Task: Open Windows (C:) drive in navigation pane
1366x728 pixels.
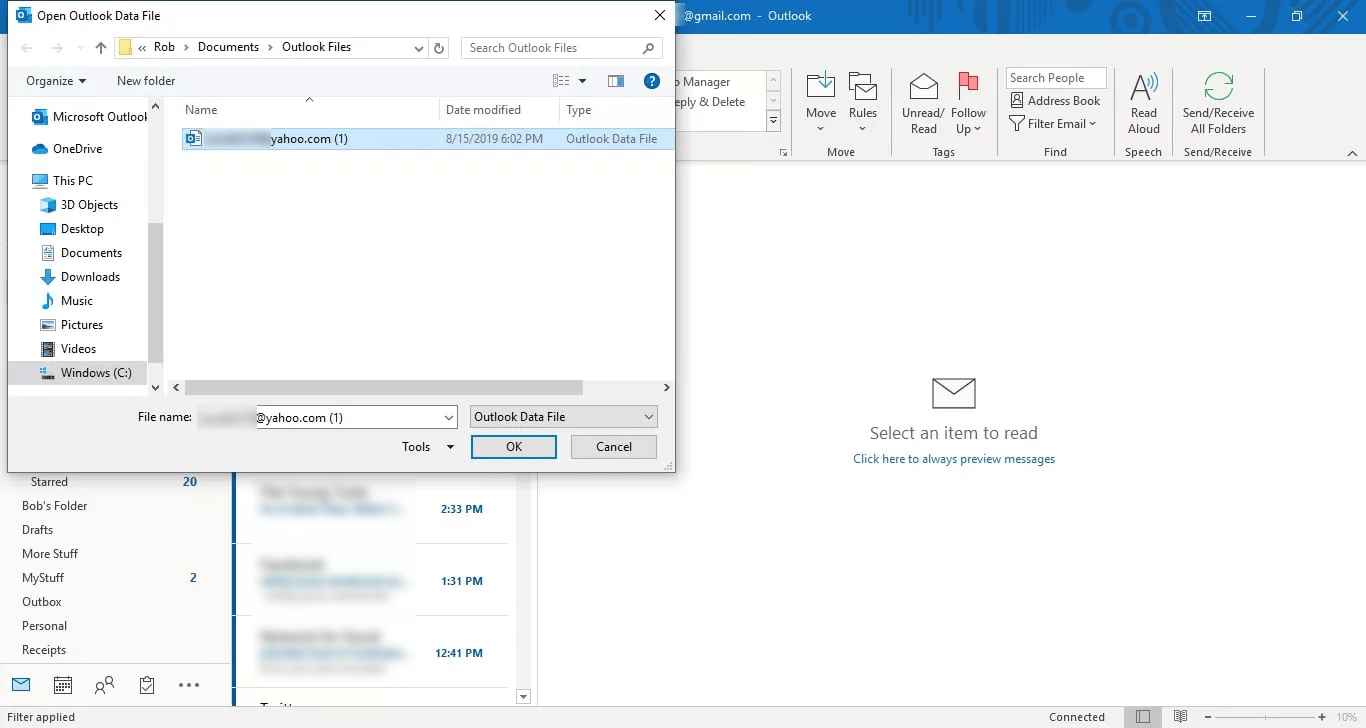Action: click(86, 373)
